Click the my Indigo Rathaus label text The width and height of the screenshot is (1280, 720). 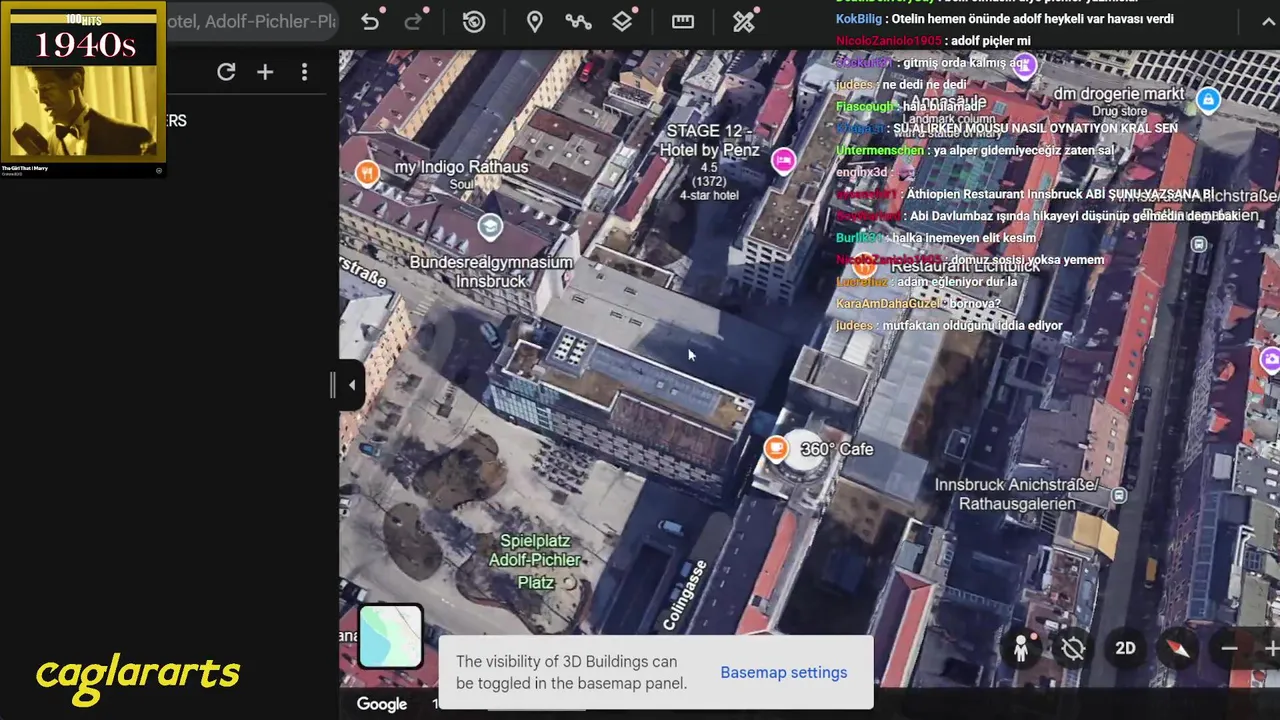461,166
